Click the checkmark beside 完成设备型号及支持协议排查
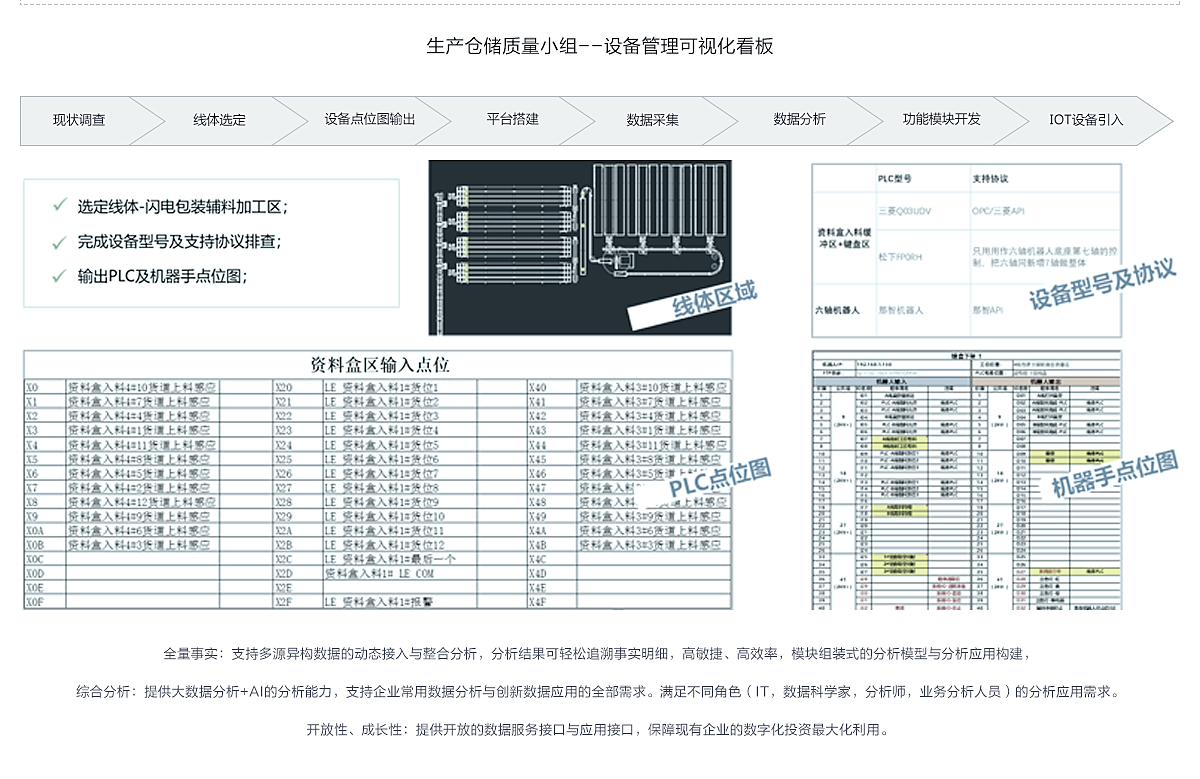 (60, 241)
